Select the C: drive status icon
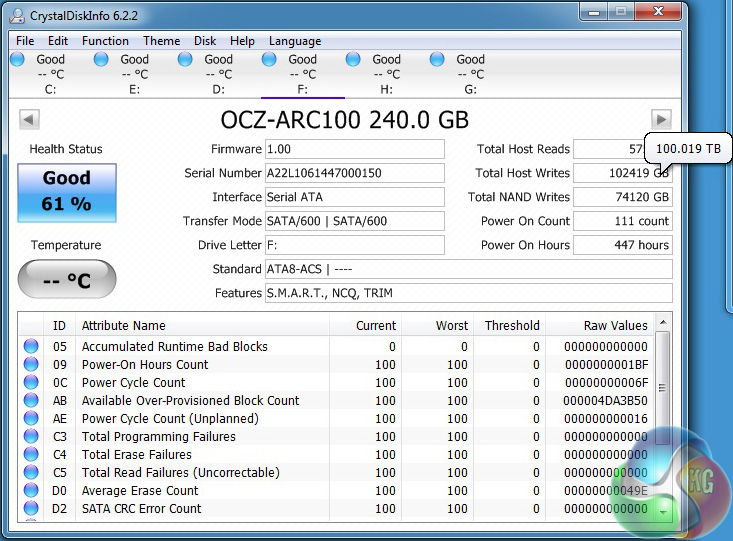Screen dimensions: 733x541 [x=17, y=60]
